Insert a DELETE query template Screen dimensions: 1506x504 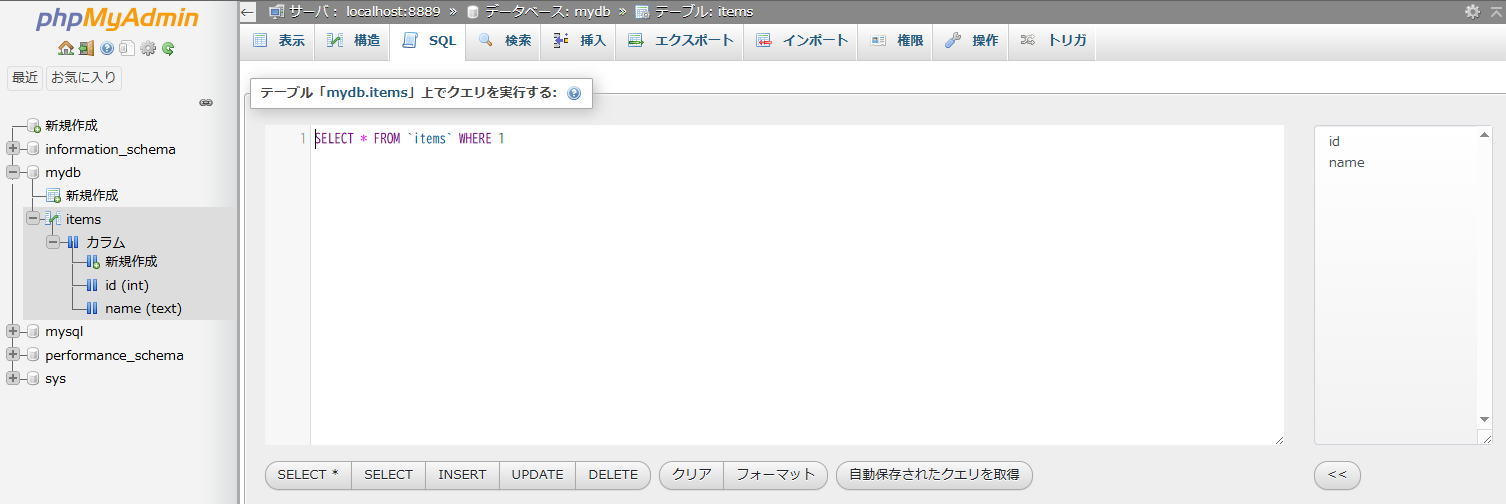[x=613, y=475]
